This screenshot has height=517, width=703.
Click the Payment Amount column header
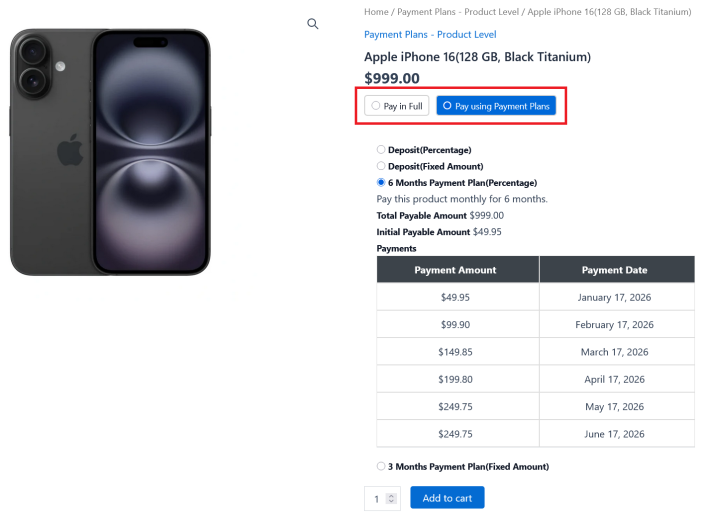(456, 270)
